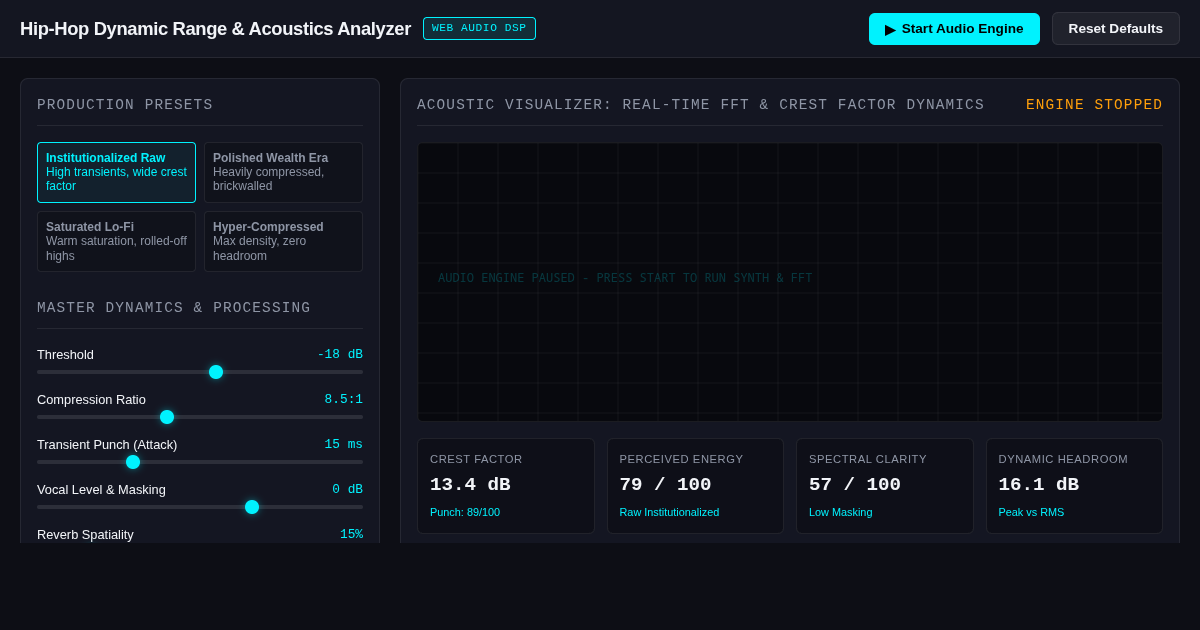
Task: Click the 0 dB vocal level value
Action: pos(347,489)
